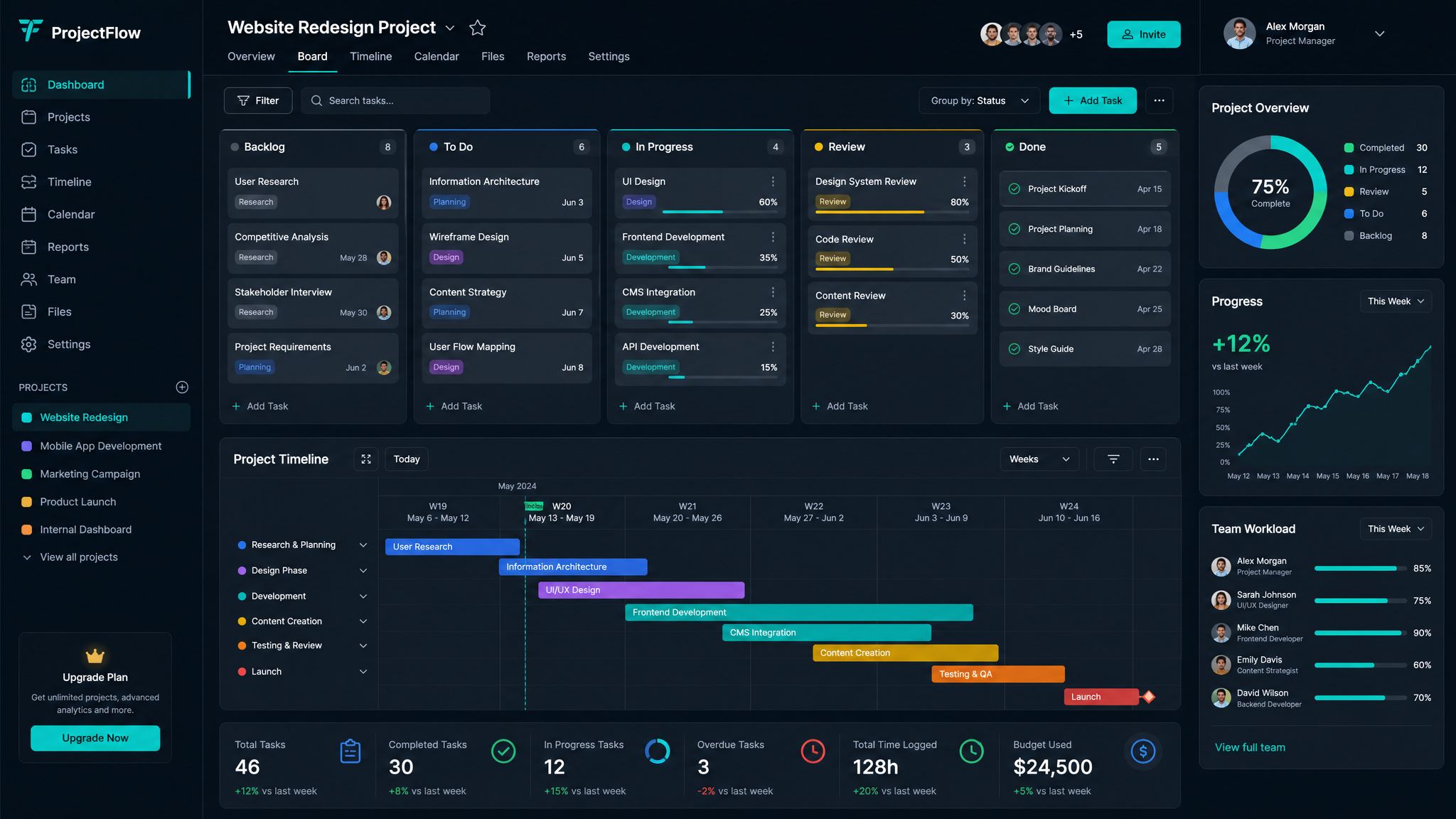Viewport: 1456px width, 819px height.
Task: Open the Filter button
Action: (x=258, y=100)
